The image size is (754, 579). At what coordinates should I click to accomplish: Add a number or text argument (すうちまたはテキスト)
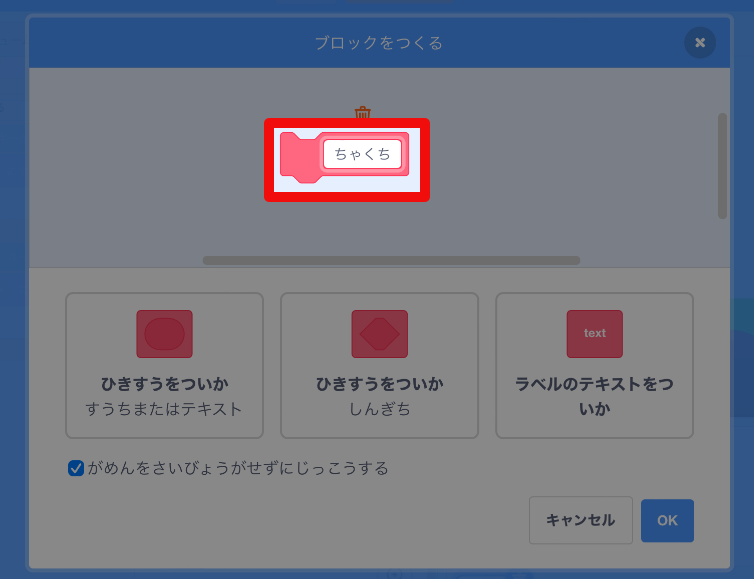[x=164, y=365]
